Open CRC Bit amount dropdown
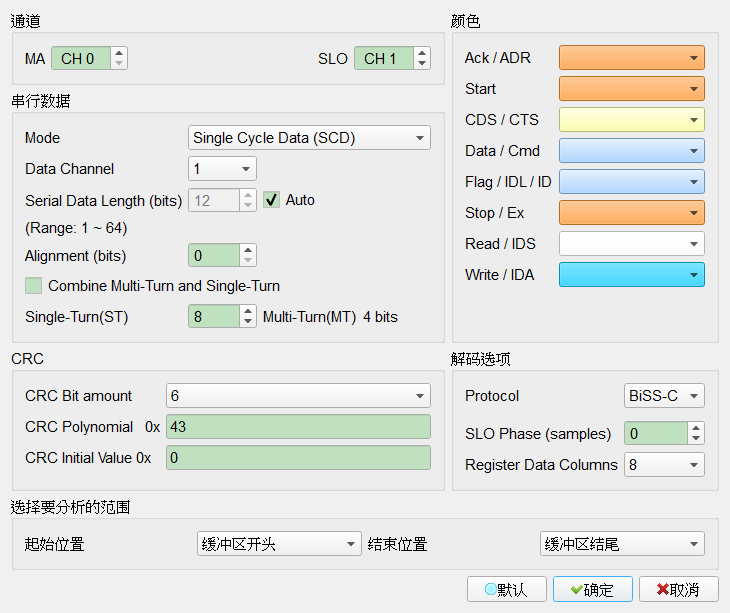Image resolution: width=730 pixels, height=613 pixels. (x=298, y=396)
